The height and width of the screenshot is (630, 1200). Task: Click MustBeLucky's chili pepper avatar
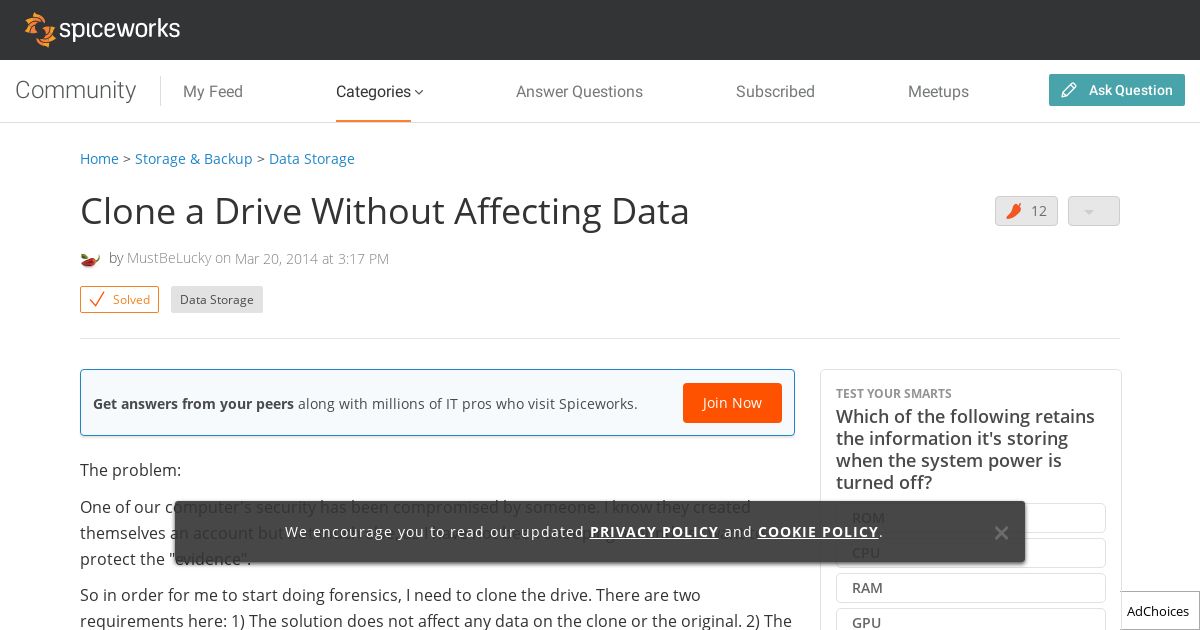coord(90,259)
